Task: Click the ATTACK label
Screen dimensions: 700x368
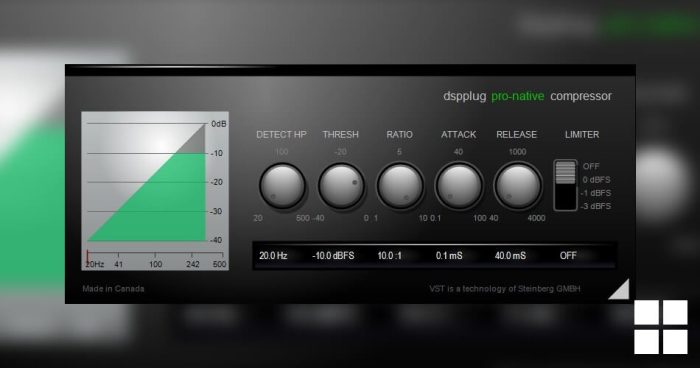Action: pos(458,134)
